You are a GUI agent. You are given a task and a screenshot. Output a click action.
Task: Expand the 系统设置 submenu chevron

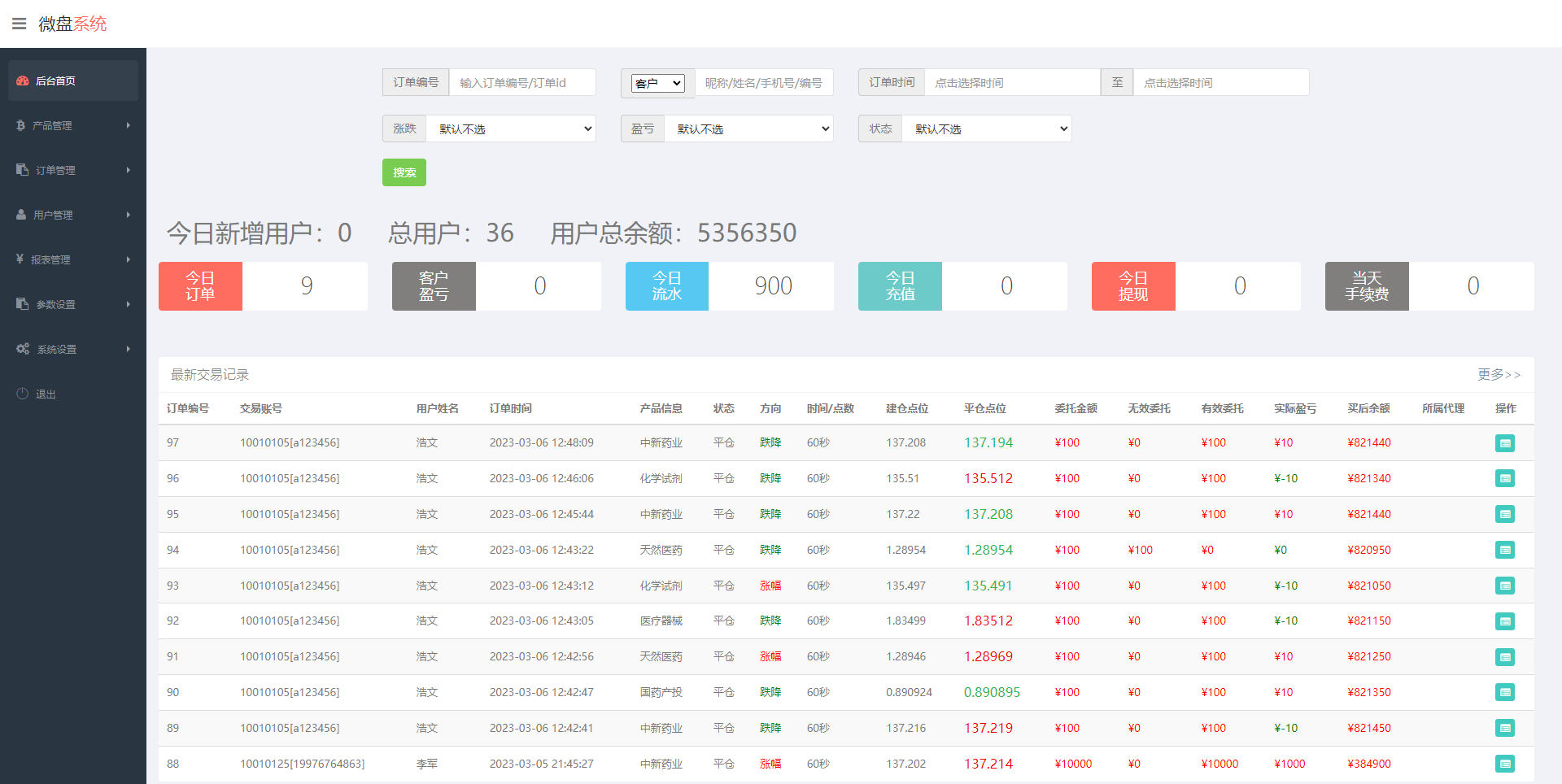click(128, 349)
